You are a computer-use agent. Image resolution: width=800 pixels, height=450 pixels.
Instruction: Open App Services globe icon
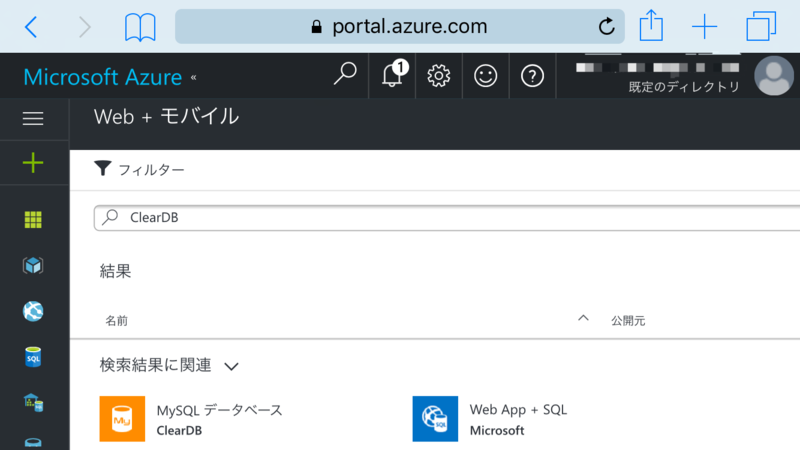(x=33, y=311)
